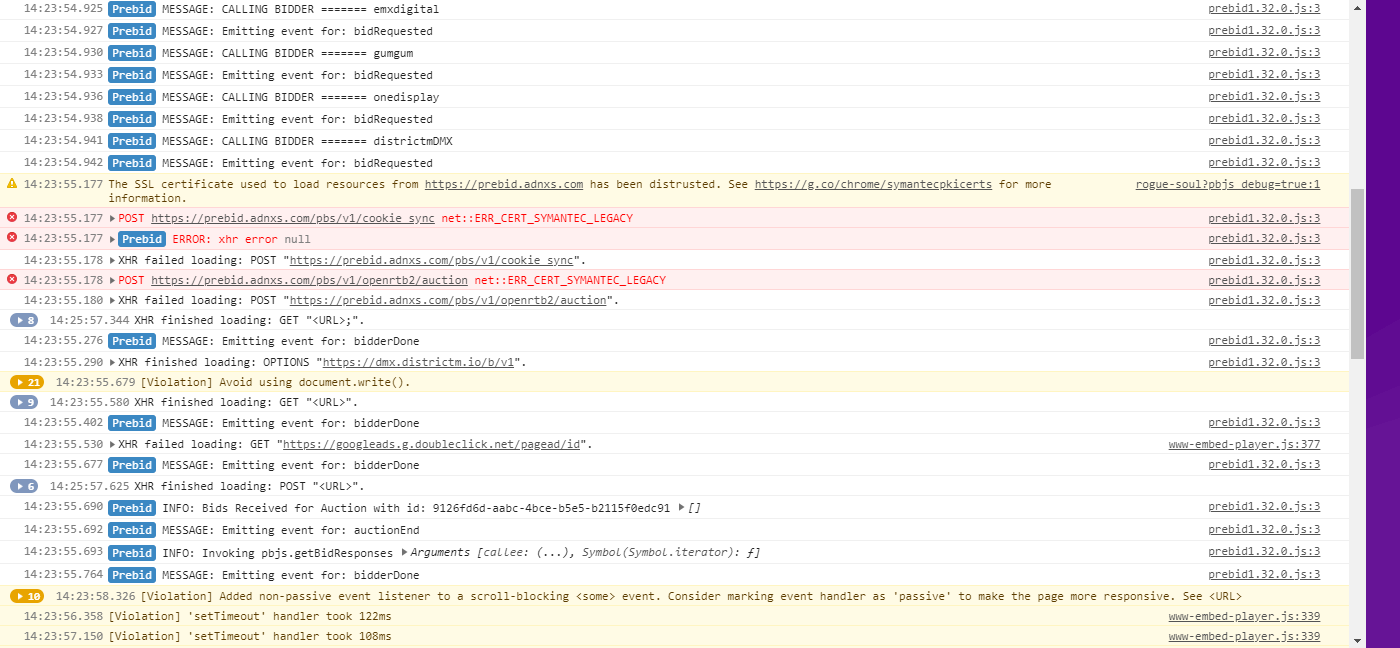
Task: Click the scrollbar up arrow
Action: click(1357, 7)
